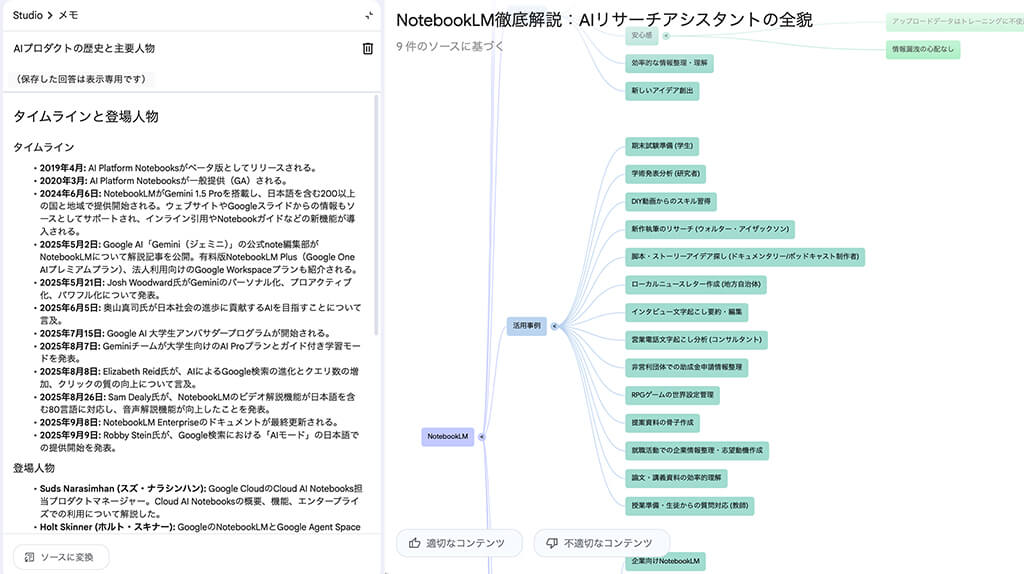1024x574 pixels.
Task: Open the 期末試験準備 (学生) node
Action: pos(662,146)
